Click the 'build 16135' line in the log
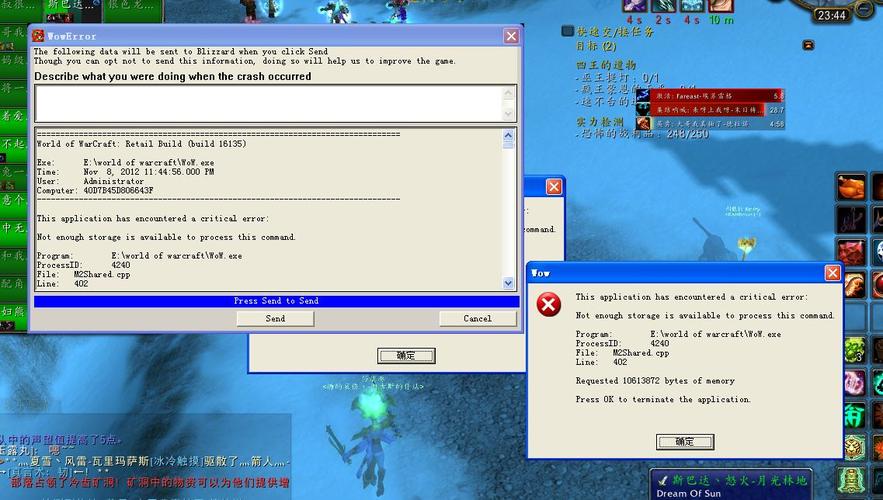 pyautogui.click(x=141, y=144)
